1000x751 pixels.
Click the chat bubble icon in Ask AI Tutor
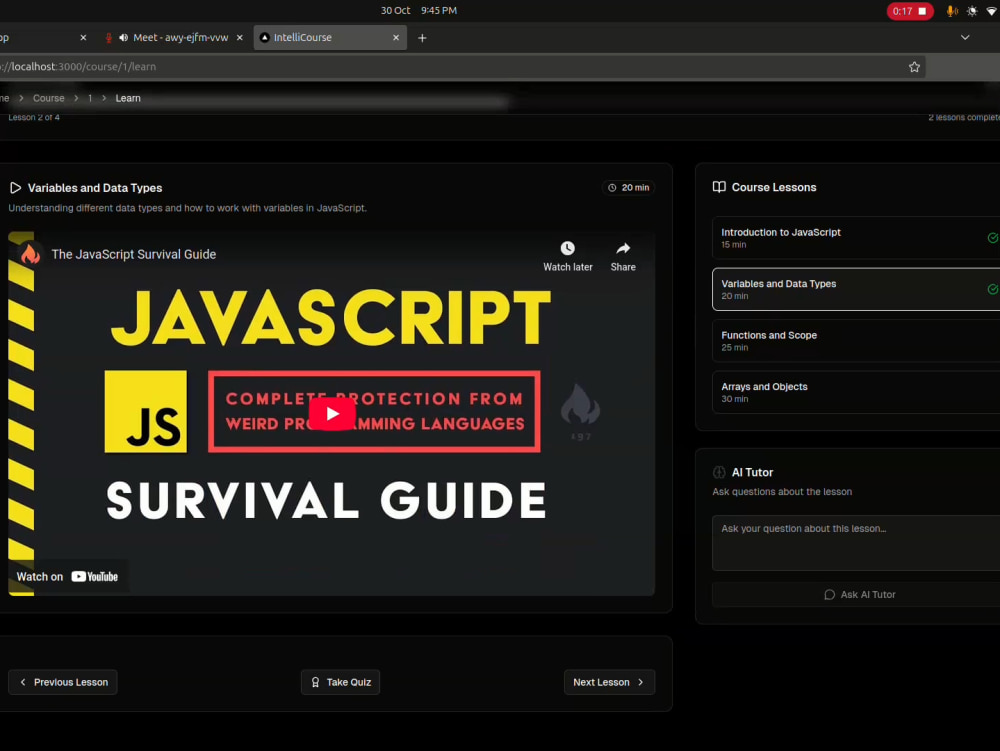pos(829,594)
